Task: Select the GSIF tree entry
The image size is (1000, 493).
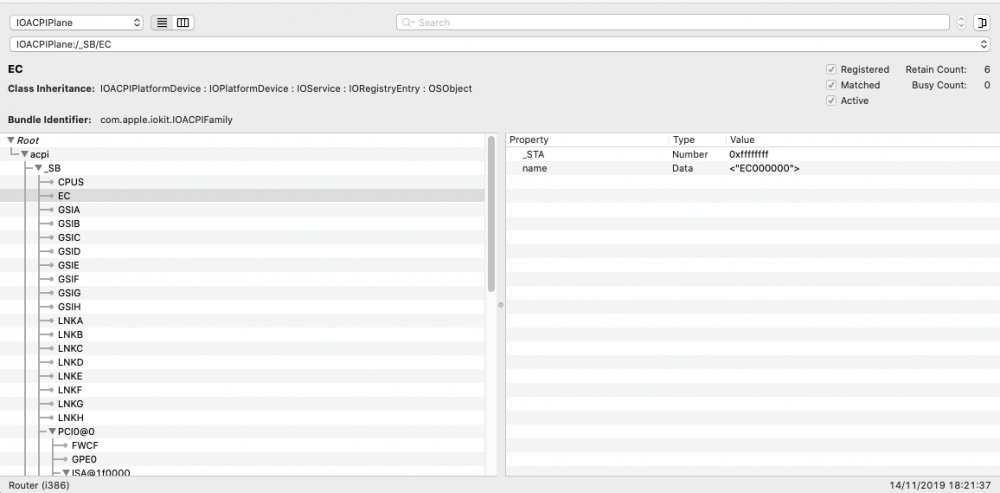Action: tap(68, 279)
